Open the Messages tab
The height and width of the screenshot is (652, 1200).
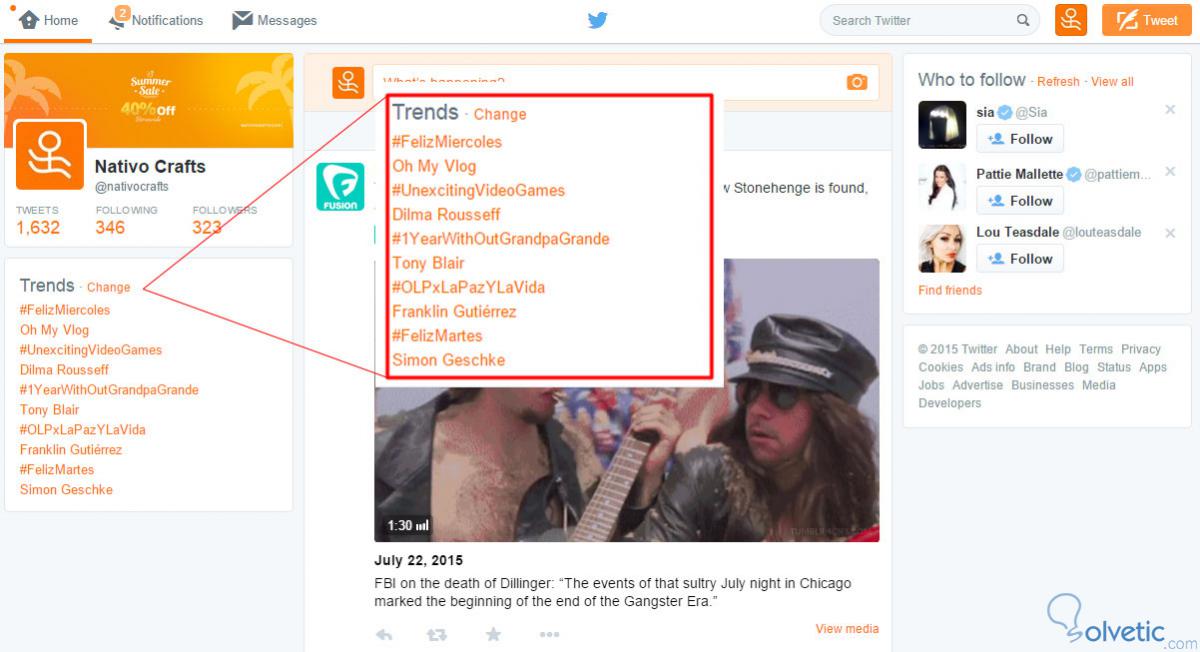coord(274,20)
